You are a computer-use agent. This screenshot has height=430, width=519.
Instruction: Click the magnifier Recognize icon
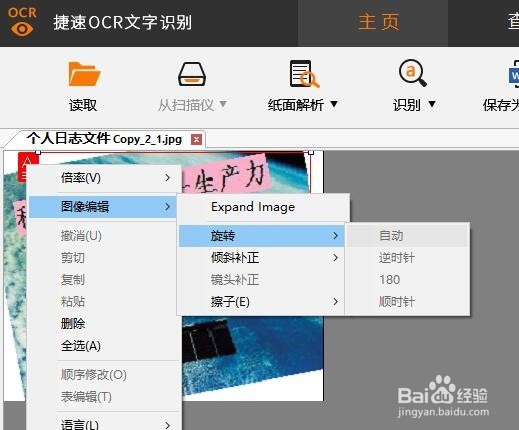click(413, 73)
